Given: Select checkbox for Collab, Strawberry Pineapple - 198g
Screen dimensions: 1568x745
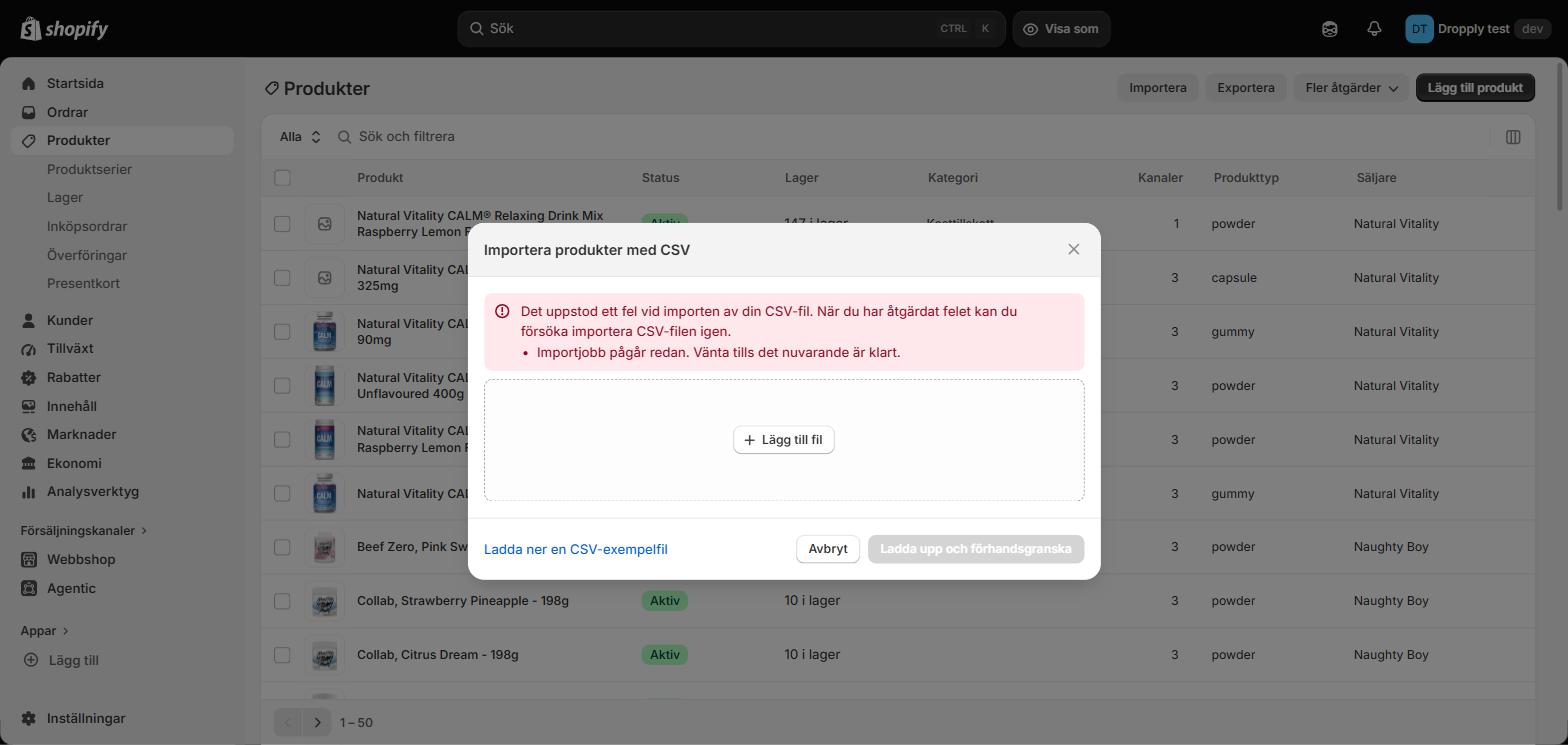Looking at the screenshot, I should click(x=282, y=601).
